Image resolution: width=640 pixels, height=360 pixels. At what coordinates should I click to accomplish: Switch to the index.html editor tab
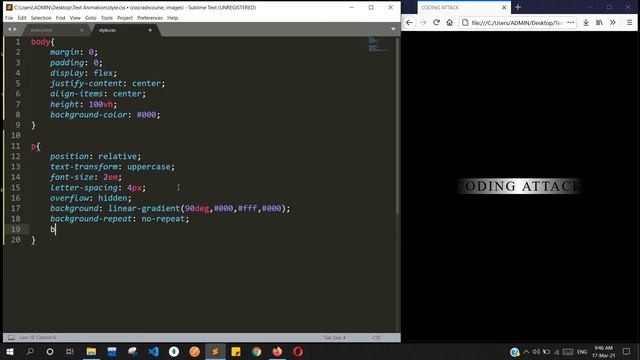coord(55,30)
